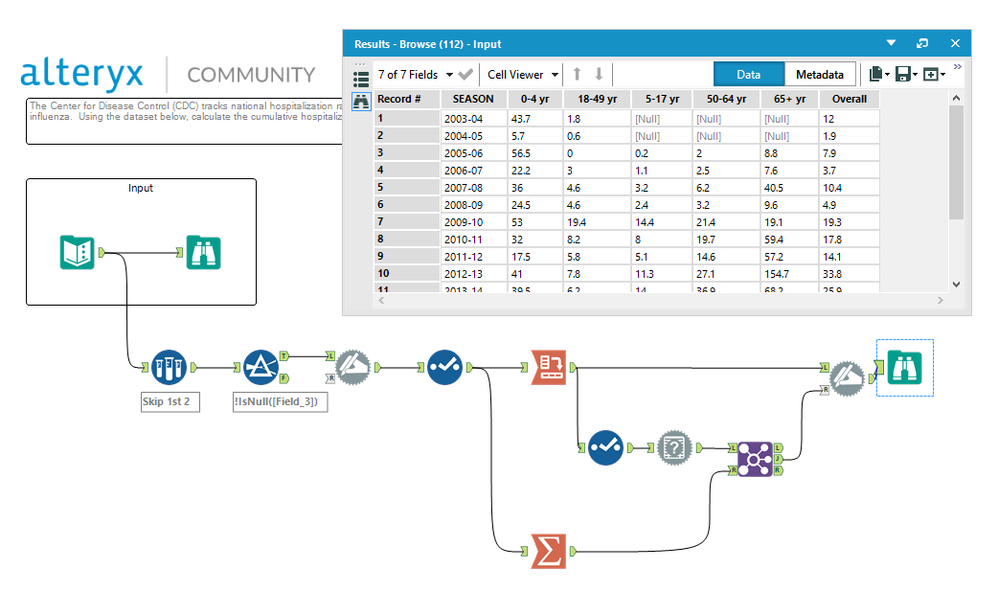Select the grey tool fed by the Filter's True output
This screenshot has height=616, width=998.
tap(353, 367)
